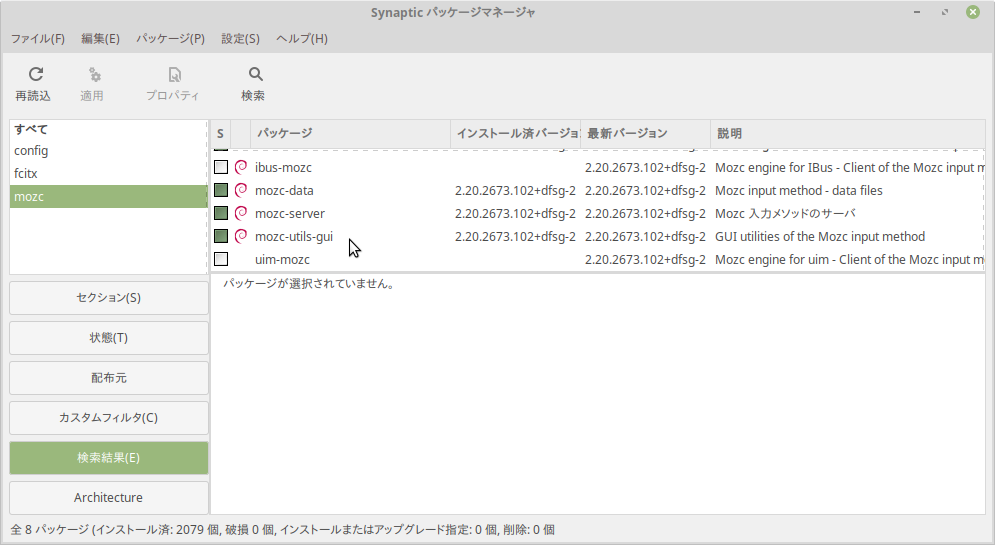Click the カスタムフィルタ(C) button

coord(109,417)
